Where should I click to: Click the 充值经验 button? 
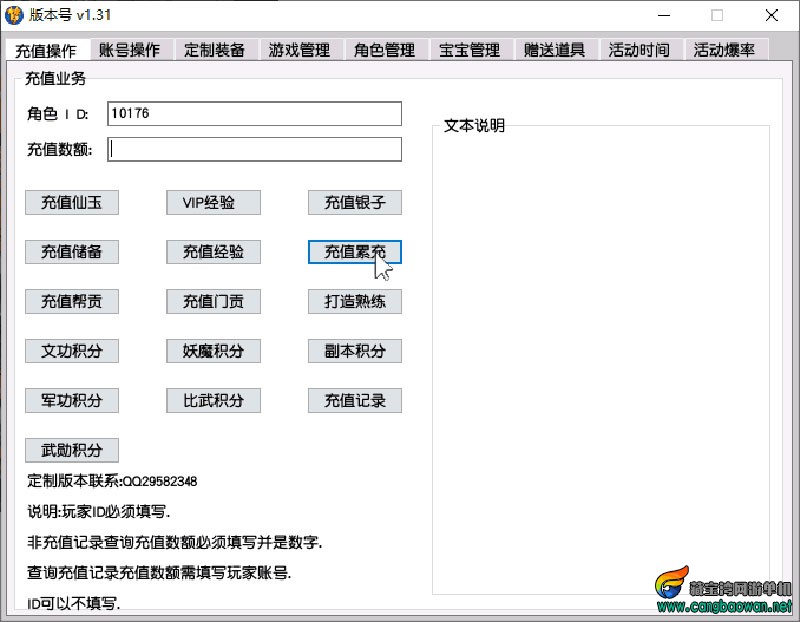point(213,252)
